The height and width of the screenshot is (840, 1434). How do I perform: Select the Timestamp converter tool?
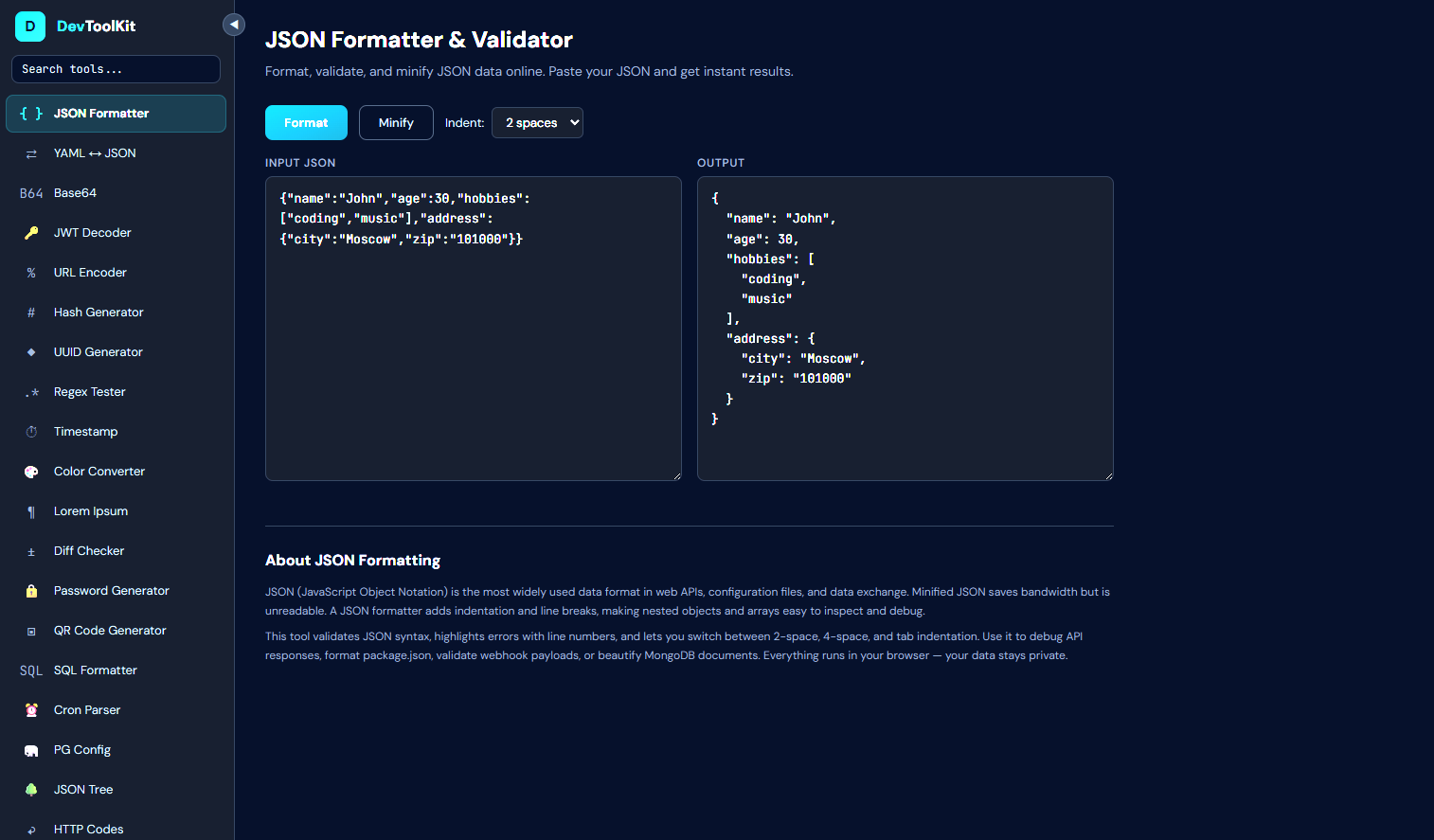pos(84,431)
